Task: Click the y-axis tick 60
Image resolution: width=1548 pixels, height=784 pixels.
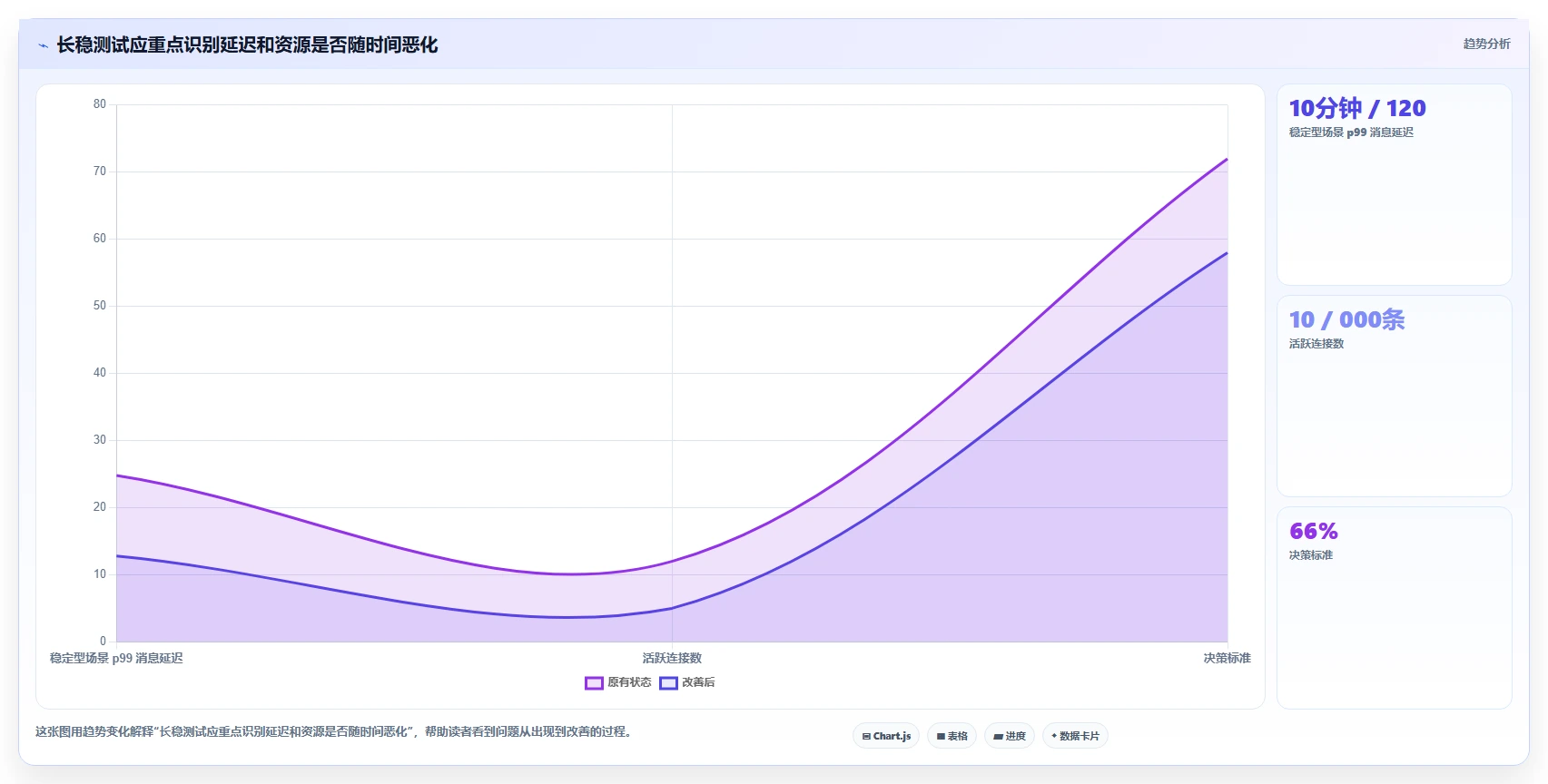Action: 100,239
